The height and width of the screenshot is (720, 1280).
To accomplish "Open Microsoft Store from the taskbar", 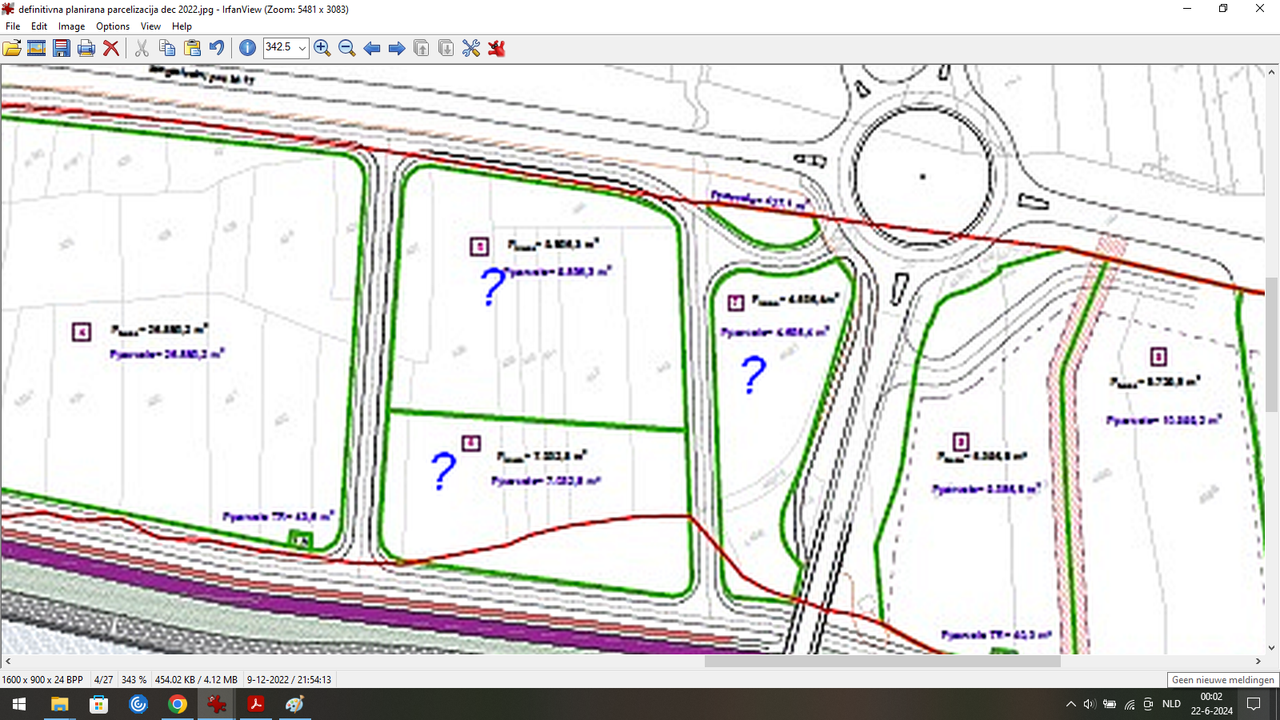I will click(98, 704).
